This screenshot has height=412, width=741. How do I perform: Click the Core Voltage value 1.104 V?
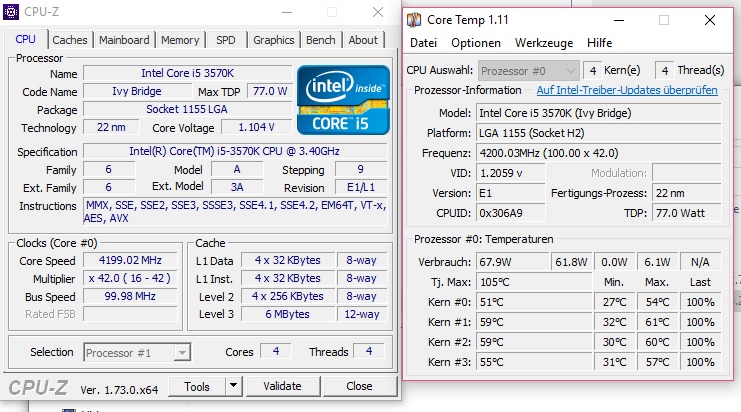pos(257,127)
